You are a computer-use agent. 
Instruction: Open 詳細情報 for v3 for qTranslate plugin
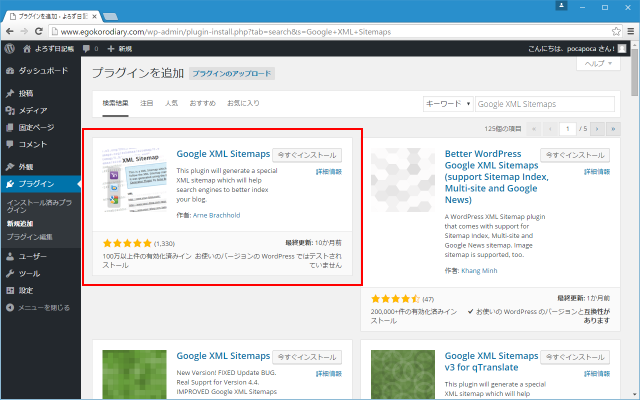[x=597, y=374]
